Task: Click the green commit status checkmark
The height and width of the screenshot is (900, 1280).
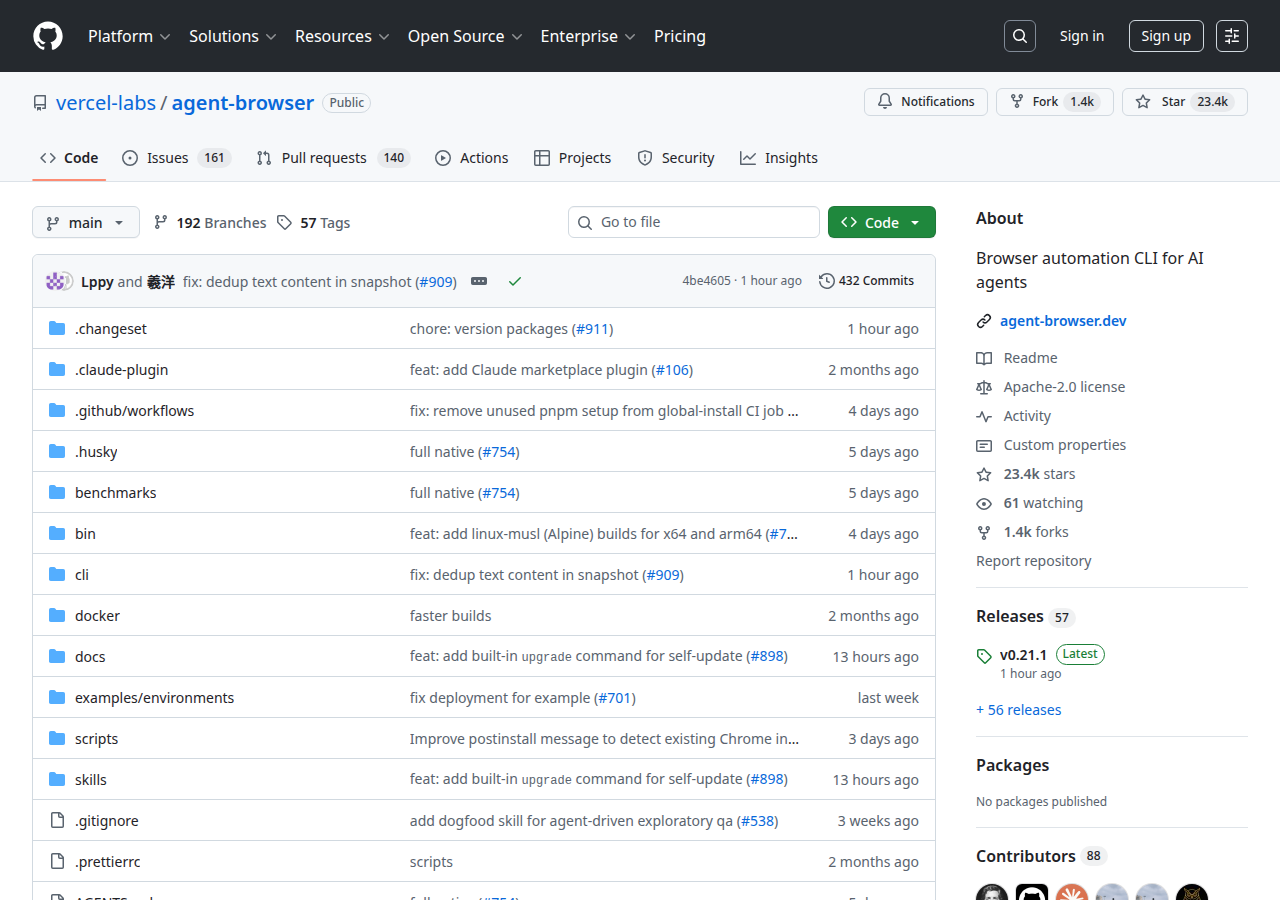Action: (x=515, y=281)
